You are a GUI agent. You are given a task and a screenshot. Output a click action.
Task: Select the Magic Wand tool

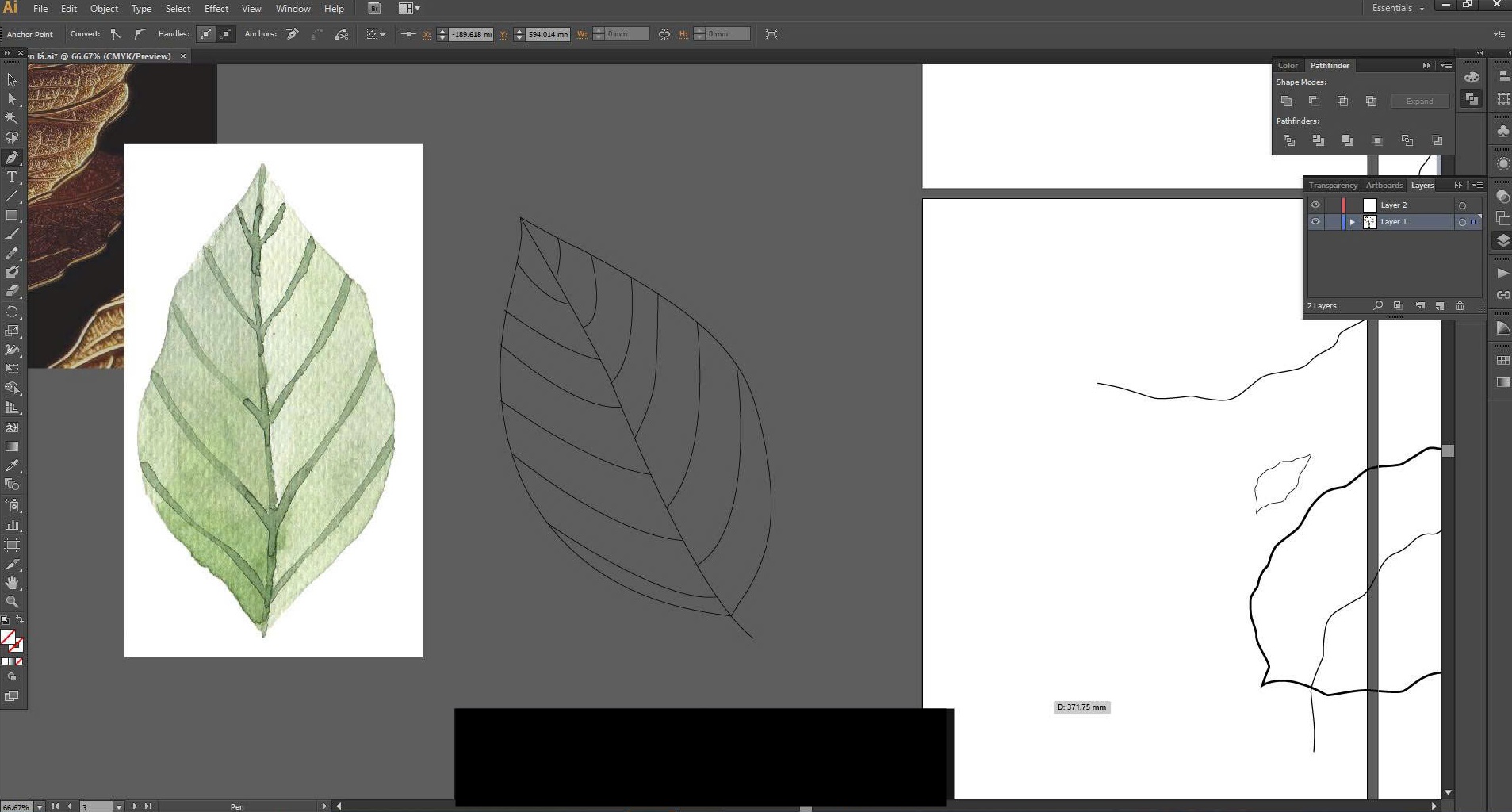pos(12,118)
